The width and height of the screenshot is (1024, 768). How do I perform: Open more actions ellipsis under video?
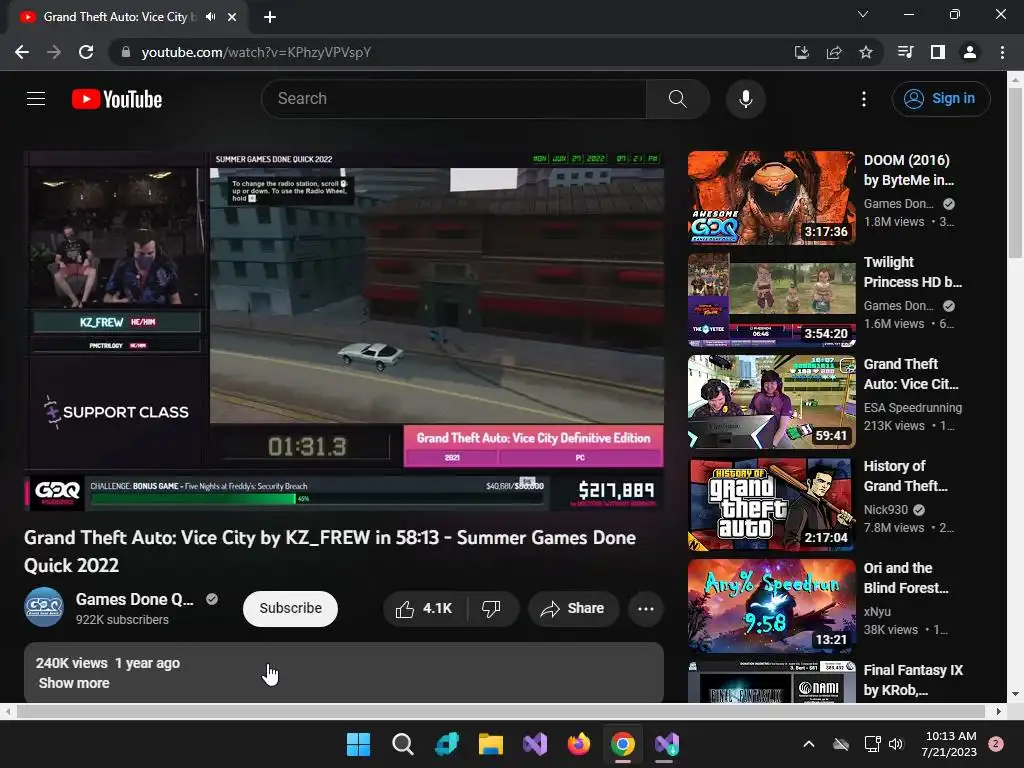click(x=646, y=609)
